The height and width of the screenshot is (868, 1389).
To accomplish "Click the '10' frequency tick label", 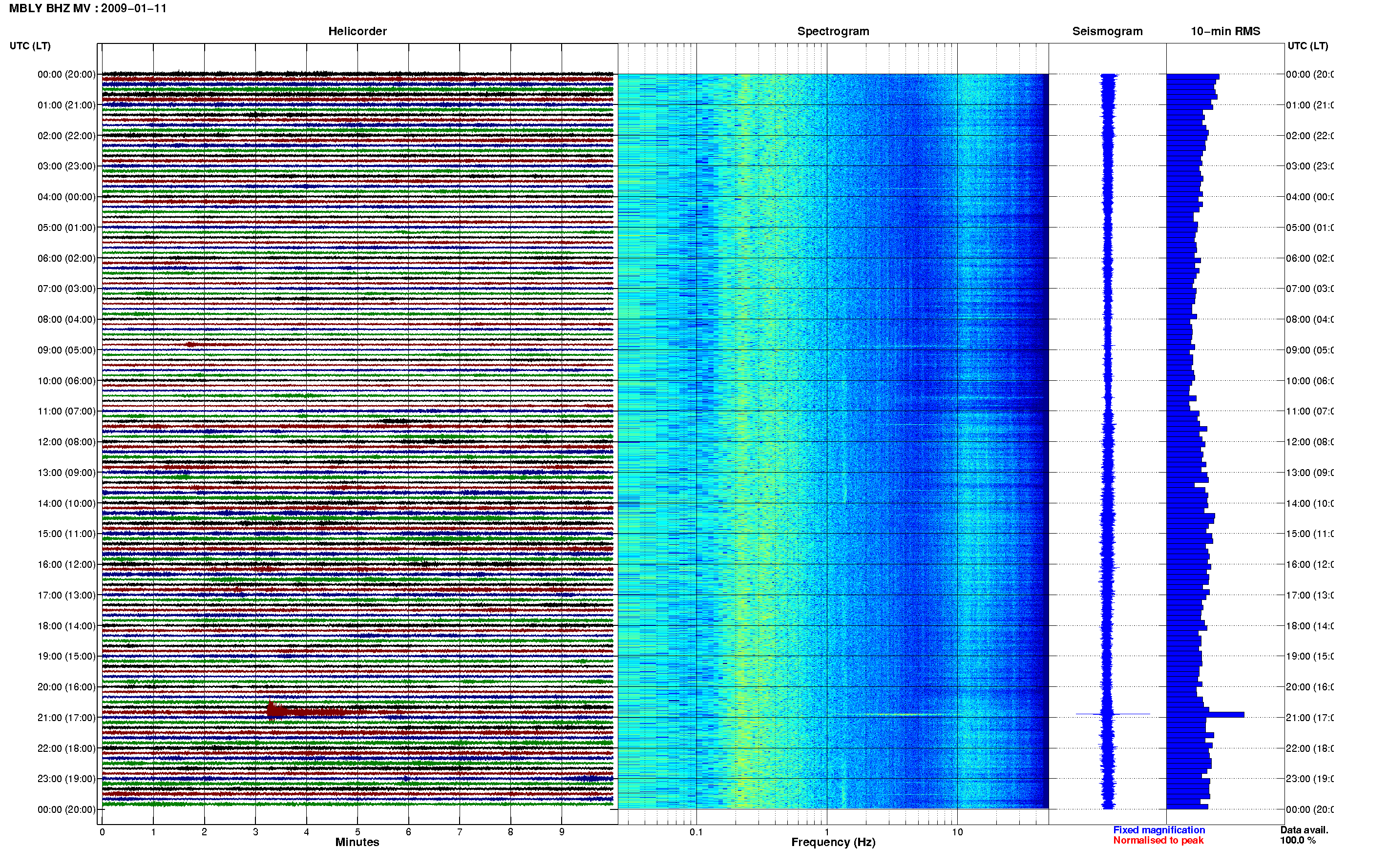I will pos(957,832).
